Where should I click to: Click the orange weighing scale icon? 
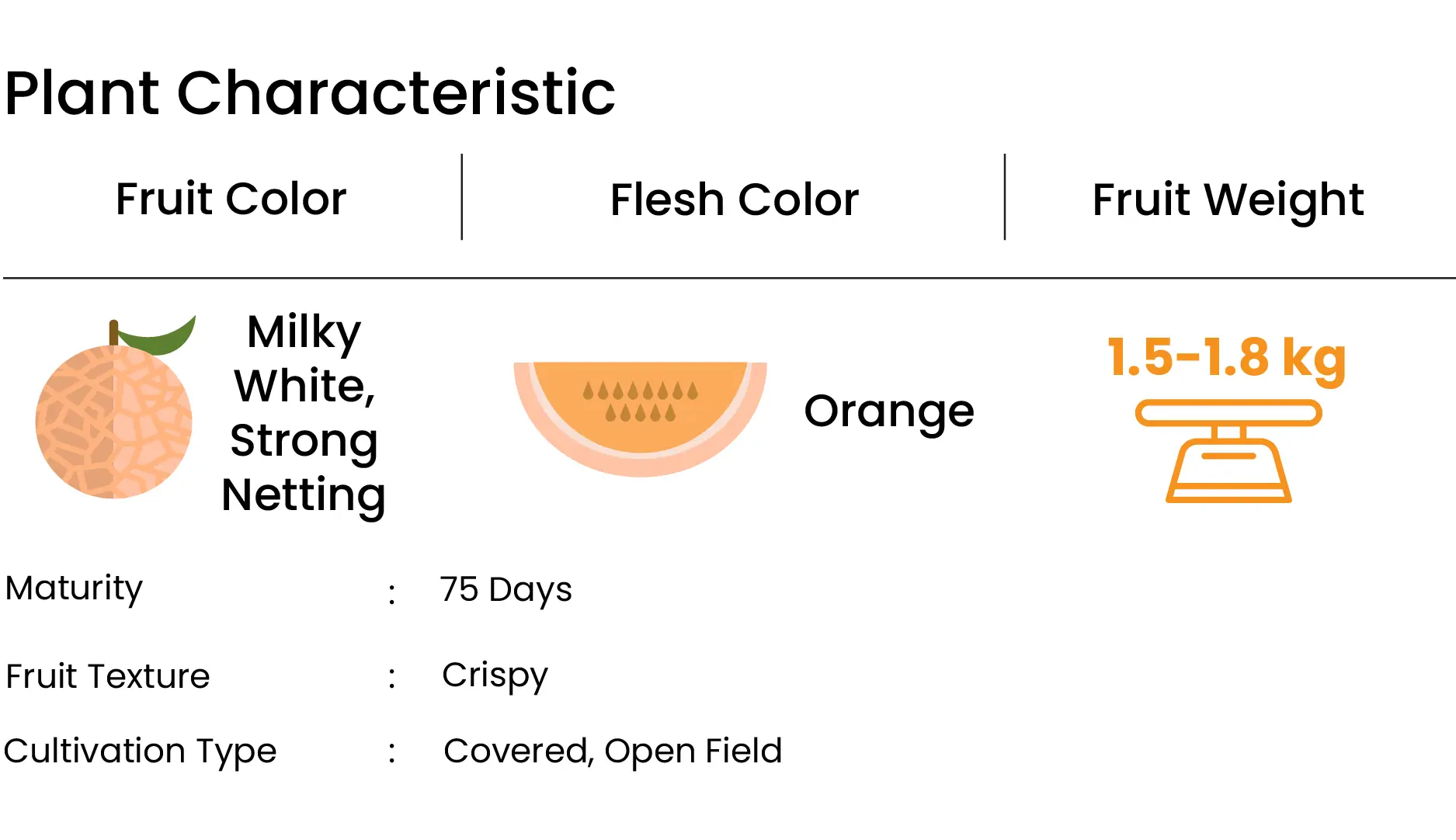[x=1228, y=451]
